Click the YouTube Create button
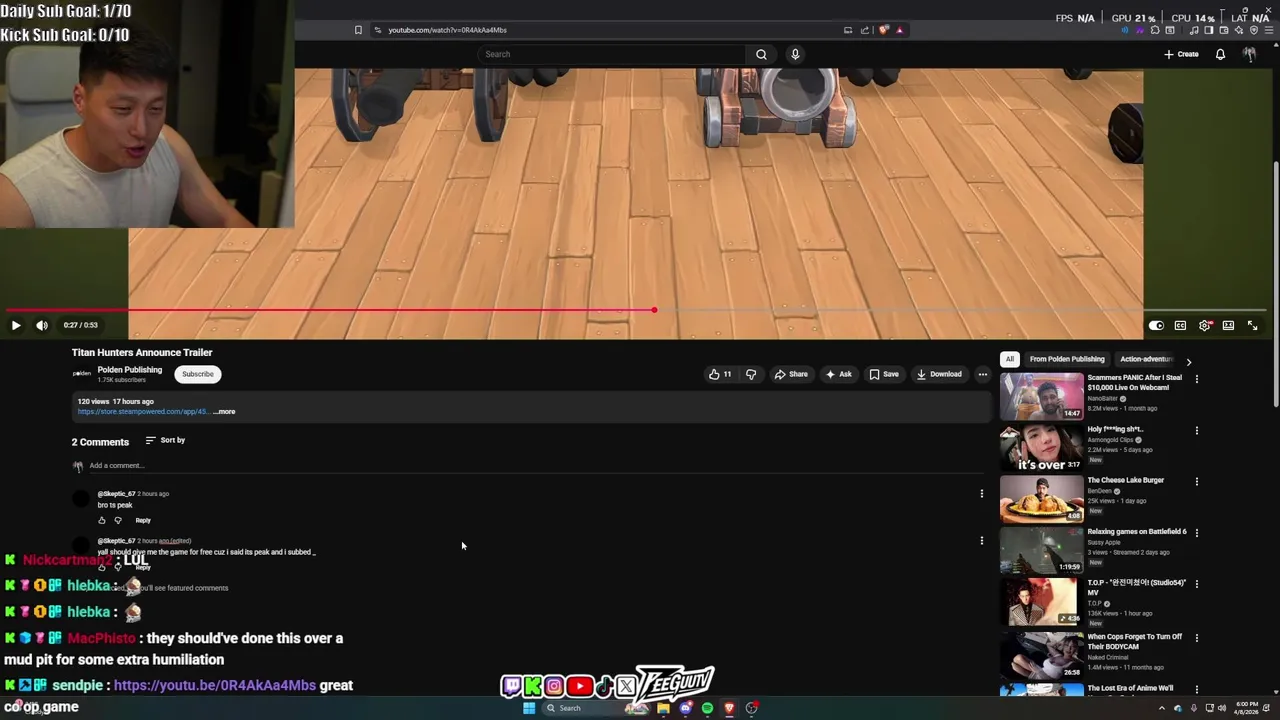 tap(1181, 54)
